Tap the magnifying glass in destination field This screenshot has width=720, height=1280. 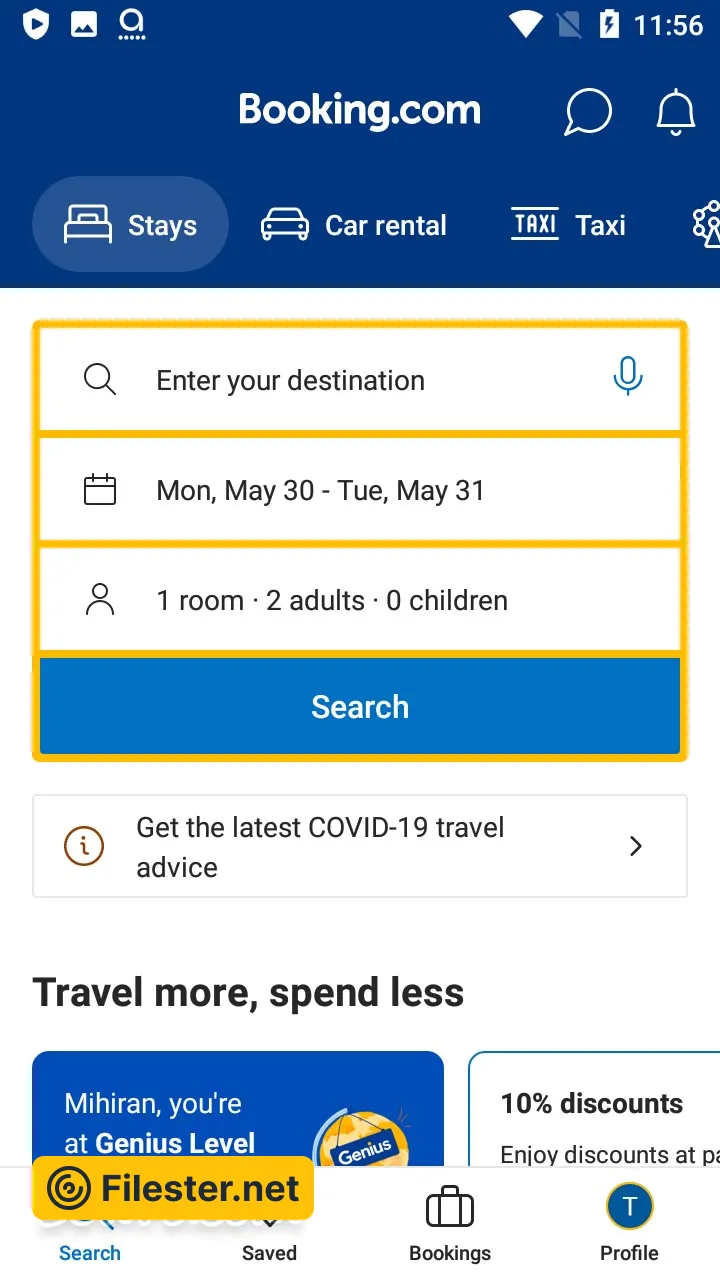click(x=100, y=380)
